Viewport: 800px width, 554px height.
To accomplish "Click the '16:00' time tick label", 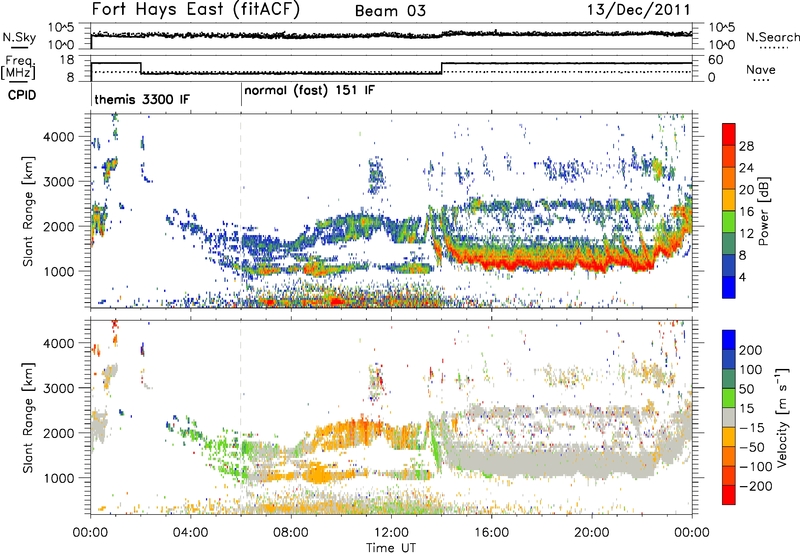I will [x=491, y=533].
